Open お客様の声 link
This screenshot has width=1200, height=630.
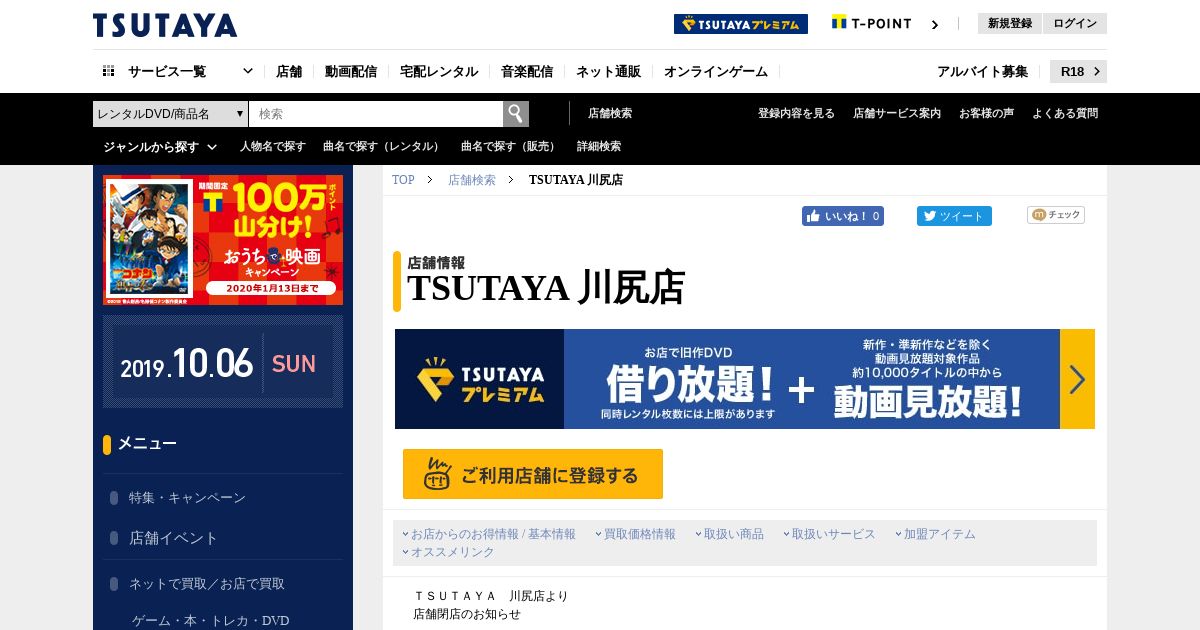coord(986,114)
